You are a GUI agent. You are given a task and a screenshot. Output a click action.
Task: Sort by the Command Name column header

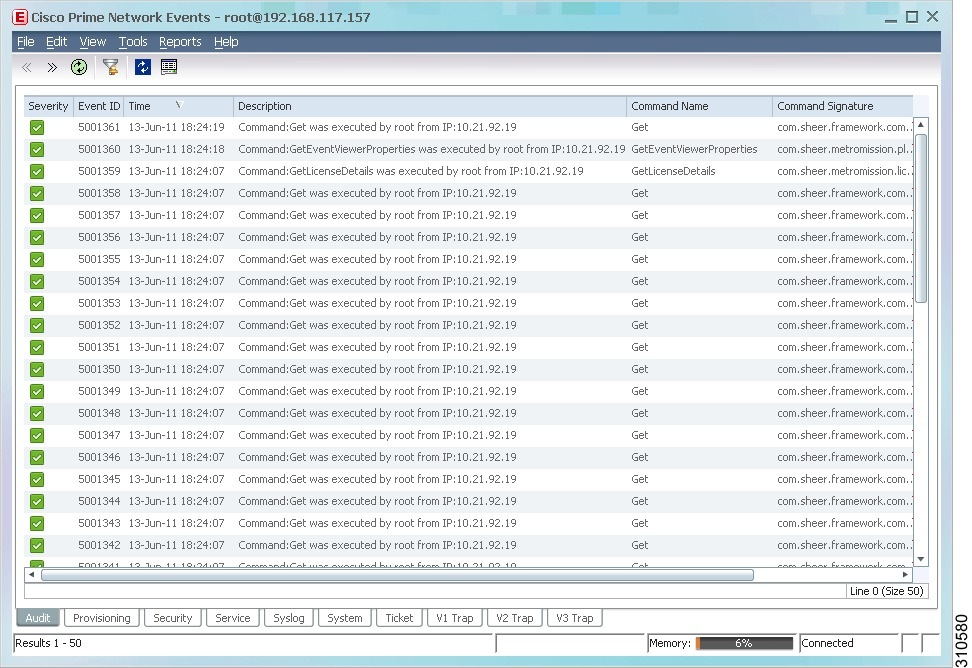pyautogui.click(x=699, y=106)
